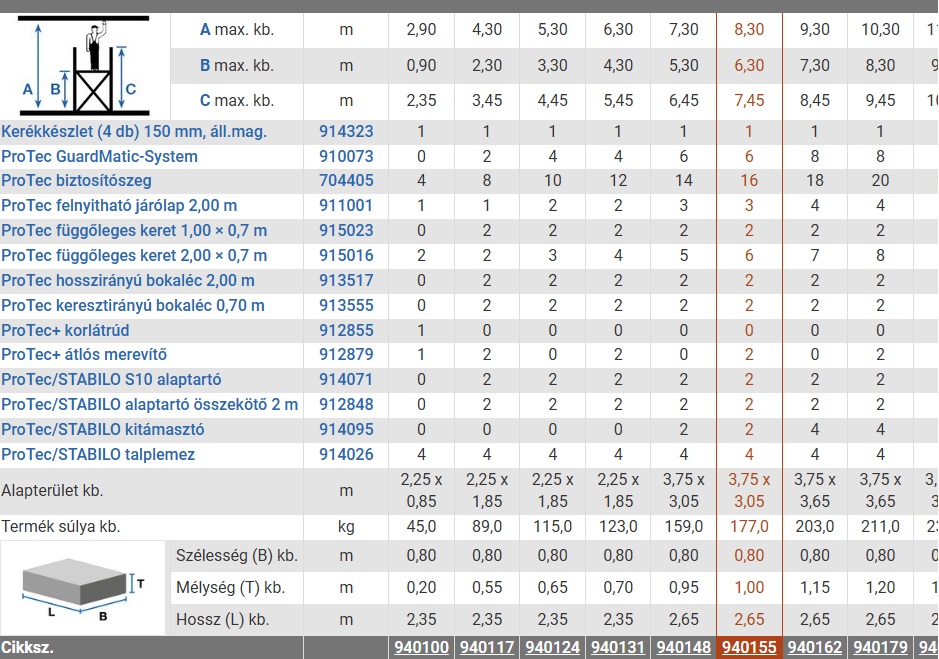Open ProTec hosszirányú bokaléc 2,00 m link
This screenshot has width=939, height=659.
(128, 280)
